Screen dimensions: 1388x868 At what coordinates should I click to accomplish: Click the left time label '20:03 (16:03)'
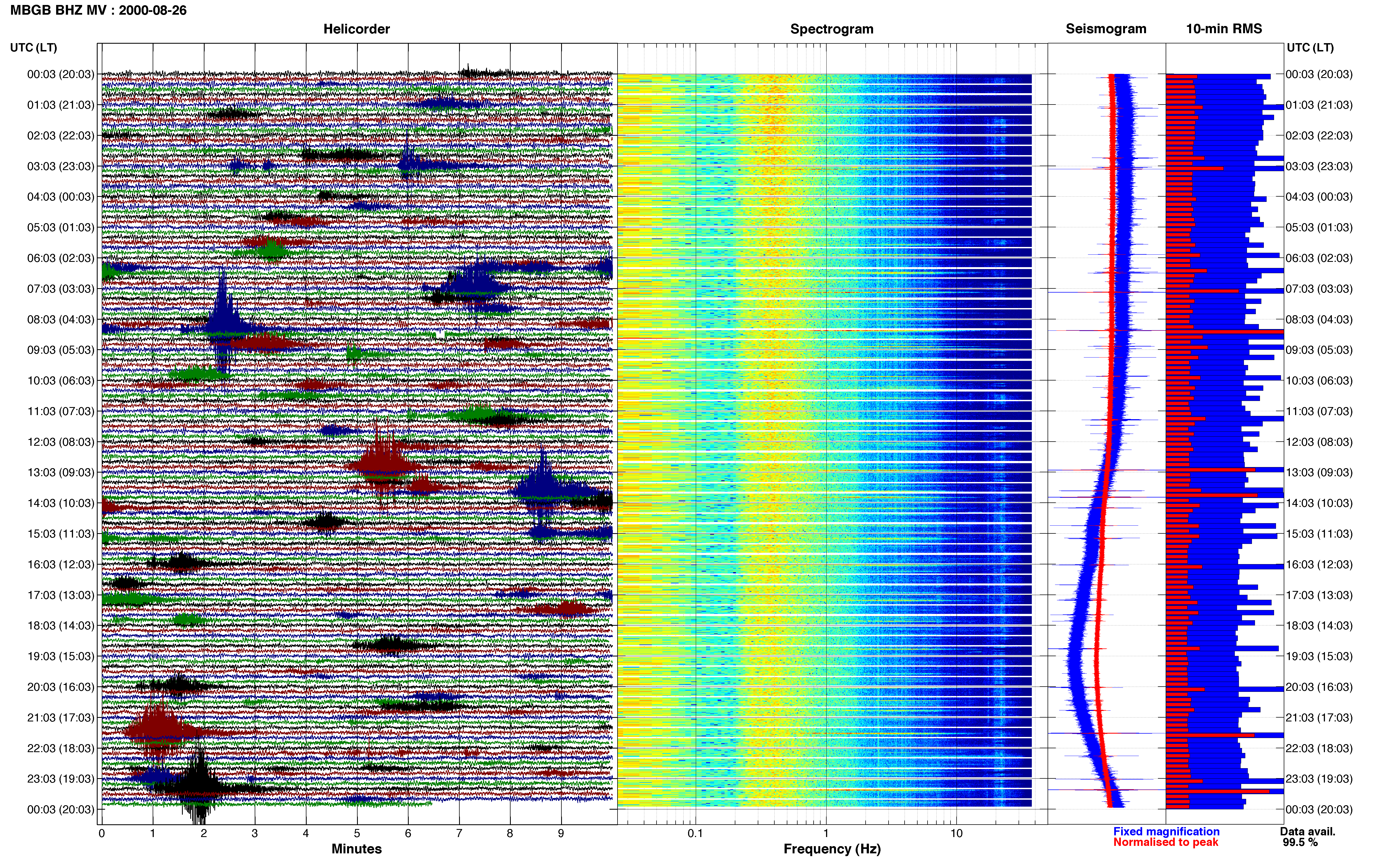[x=60, y=687]
